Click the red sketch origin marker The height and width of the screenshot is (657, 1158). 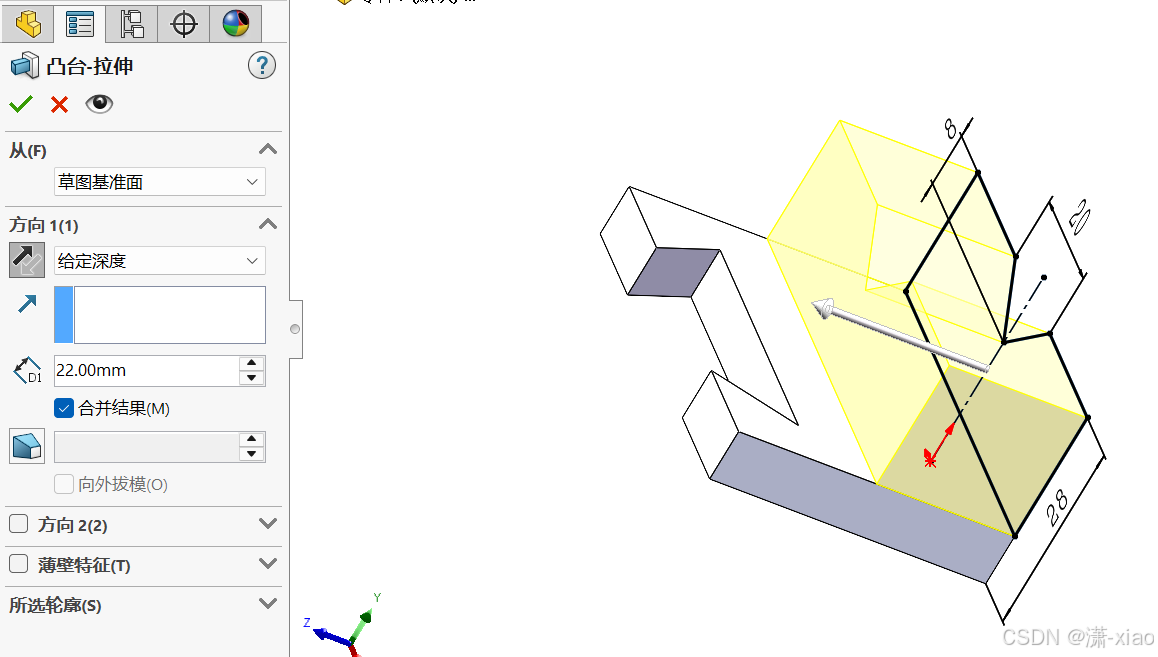pos(930,460)
